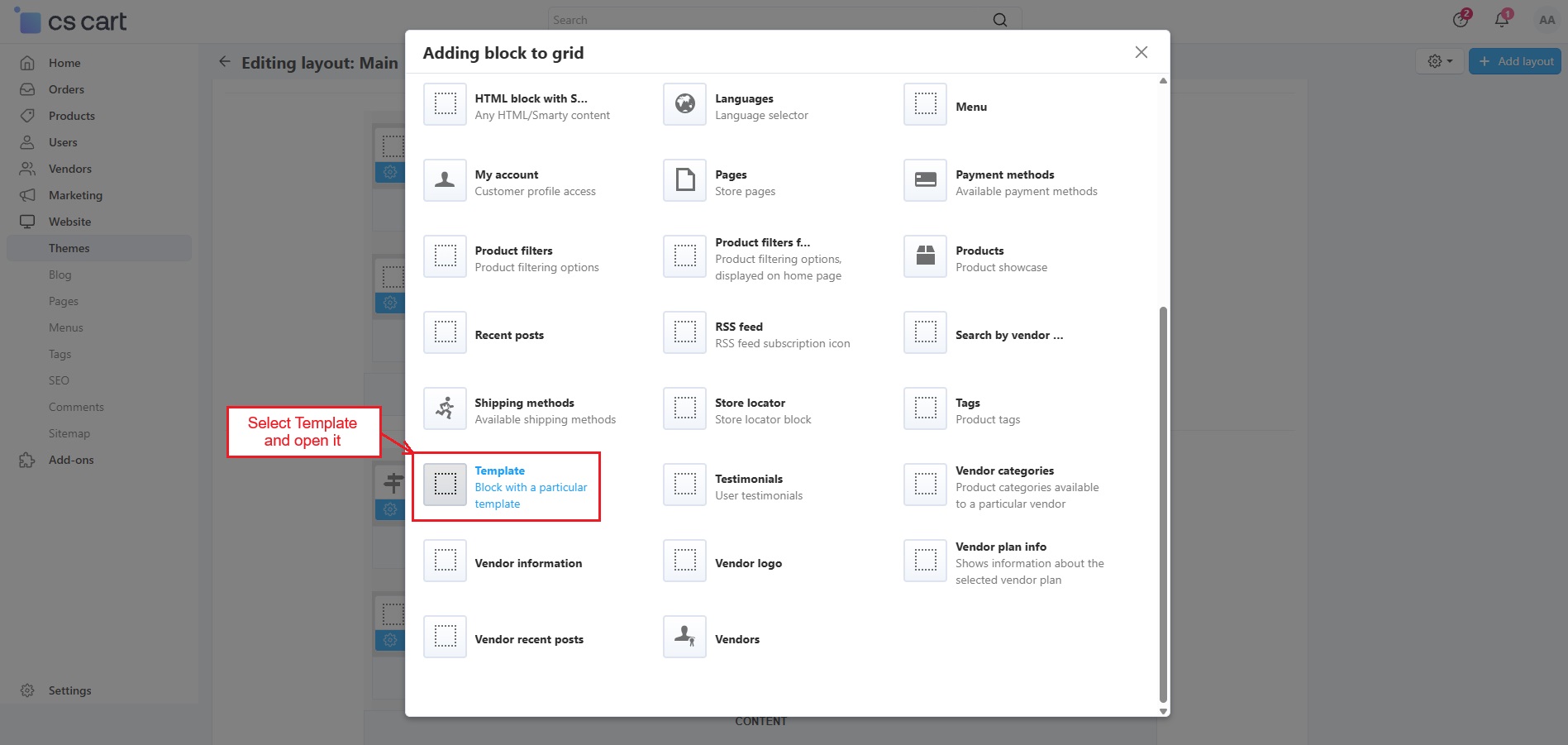This screenshot has width=1568, height=745.
Task: Navigate to Marketing section
Action: point(75,195)
